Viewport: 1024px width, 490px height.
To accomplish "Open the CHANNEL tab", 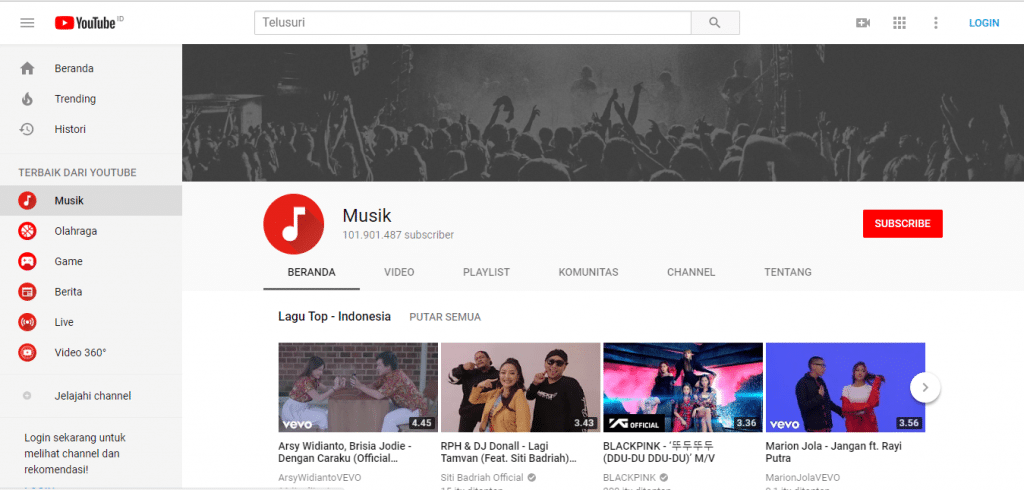I will coord(691,272).
